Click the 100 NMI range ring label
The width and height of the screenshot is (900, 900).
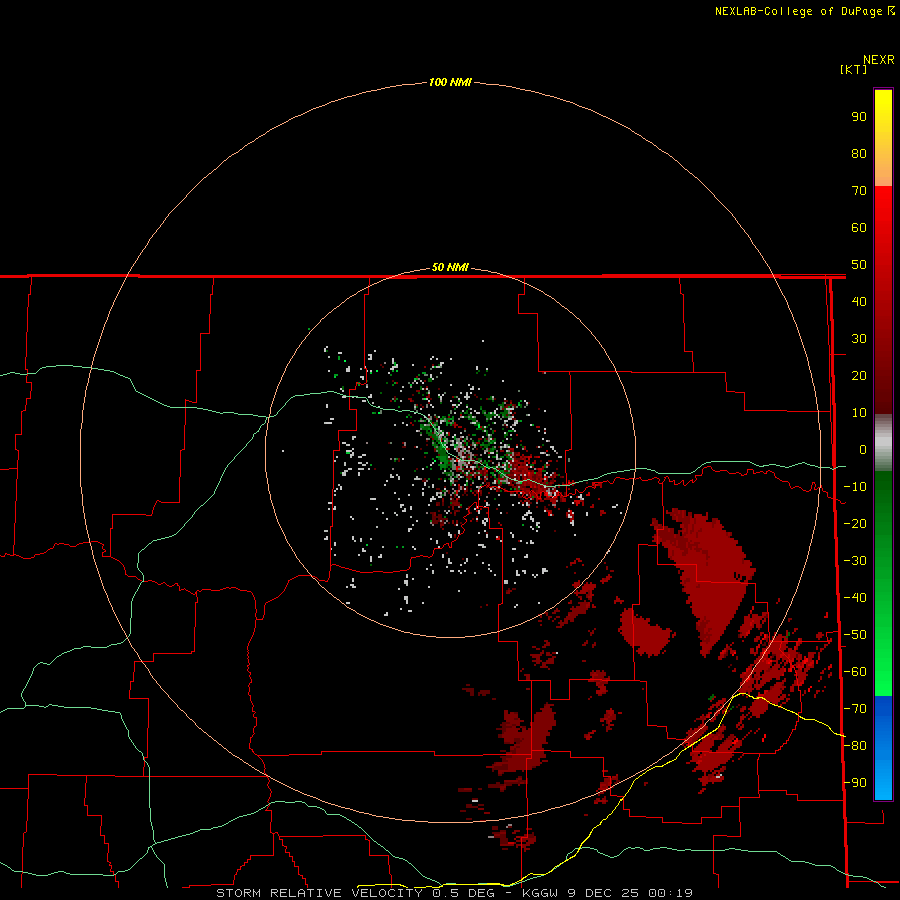[x=449, y=82]
